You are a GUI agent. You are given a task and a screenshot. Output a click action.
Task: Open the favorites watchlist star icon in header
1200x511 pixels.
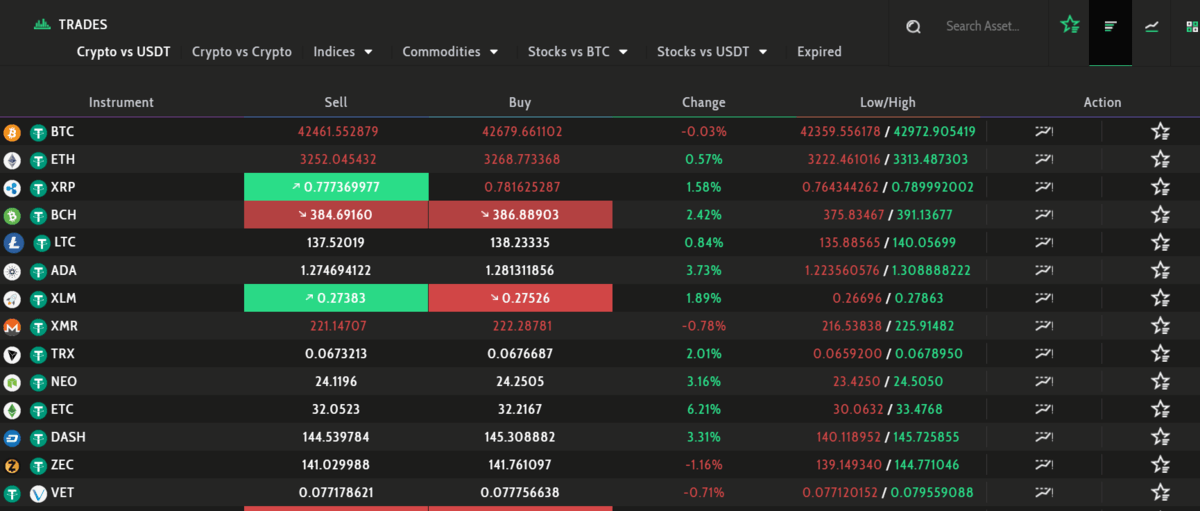pos(1070,26)
